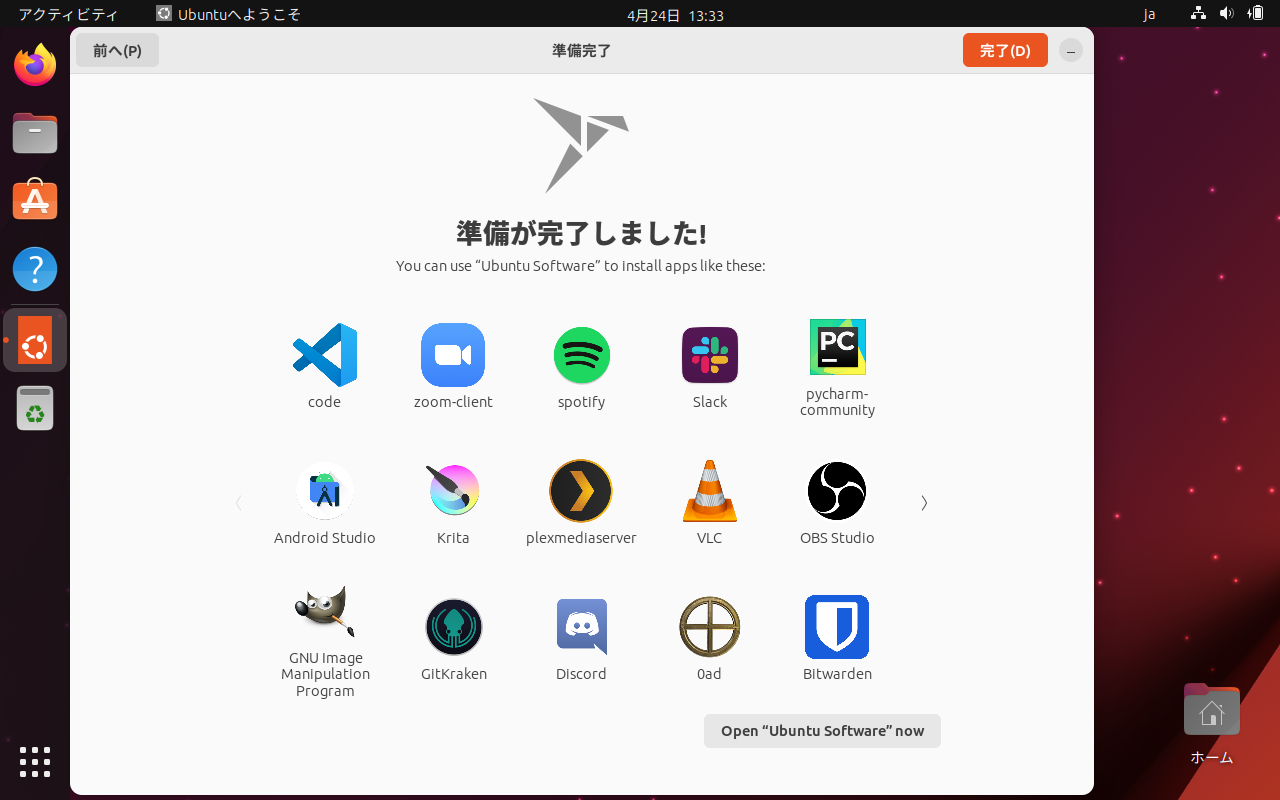Open the ja input source menu

1149,15
